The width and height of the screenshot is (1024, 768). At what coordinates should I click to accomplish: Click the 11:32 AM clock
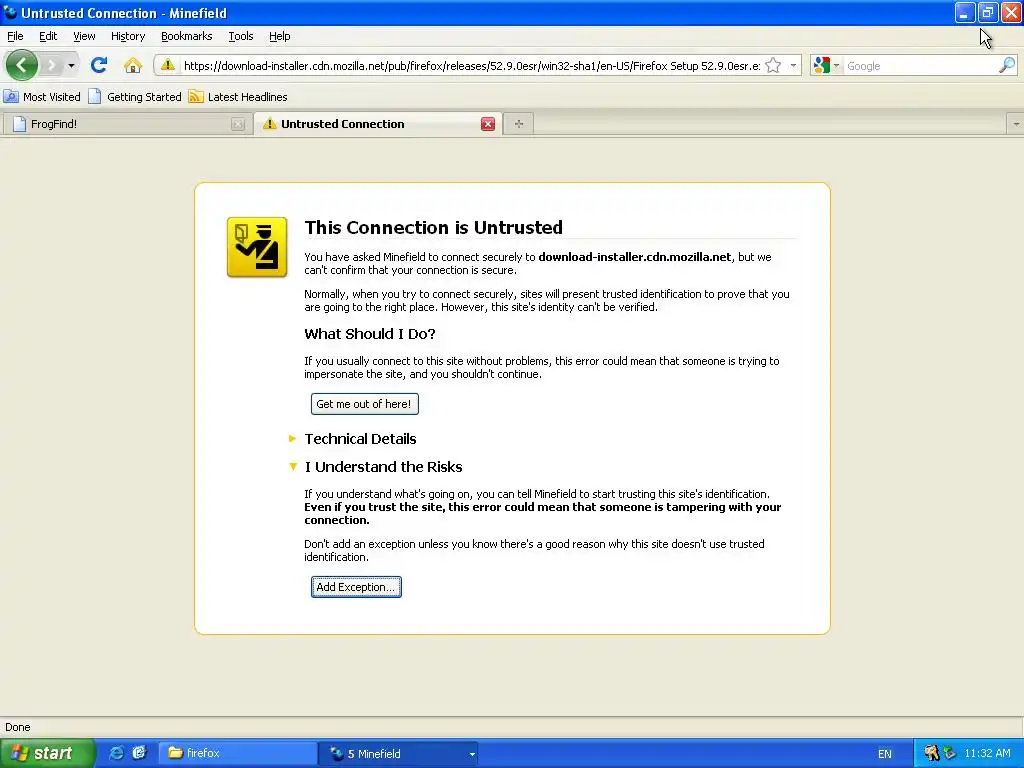tap(987, 753)
